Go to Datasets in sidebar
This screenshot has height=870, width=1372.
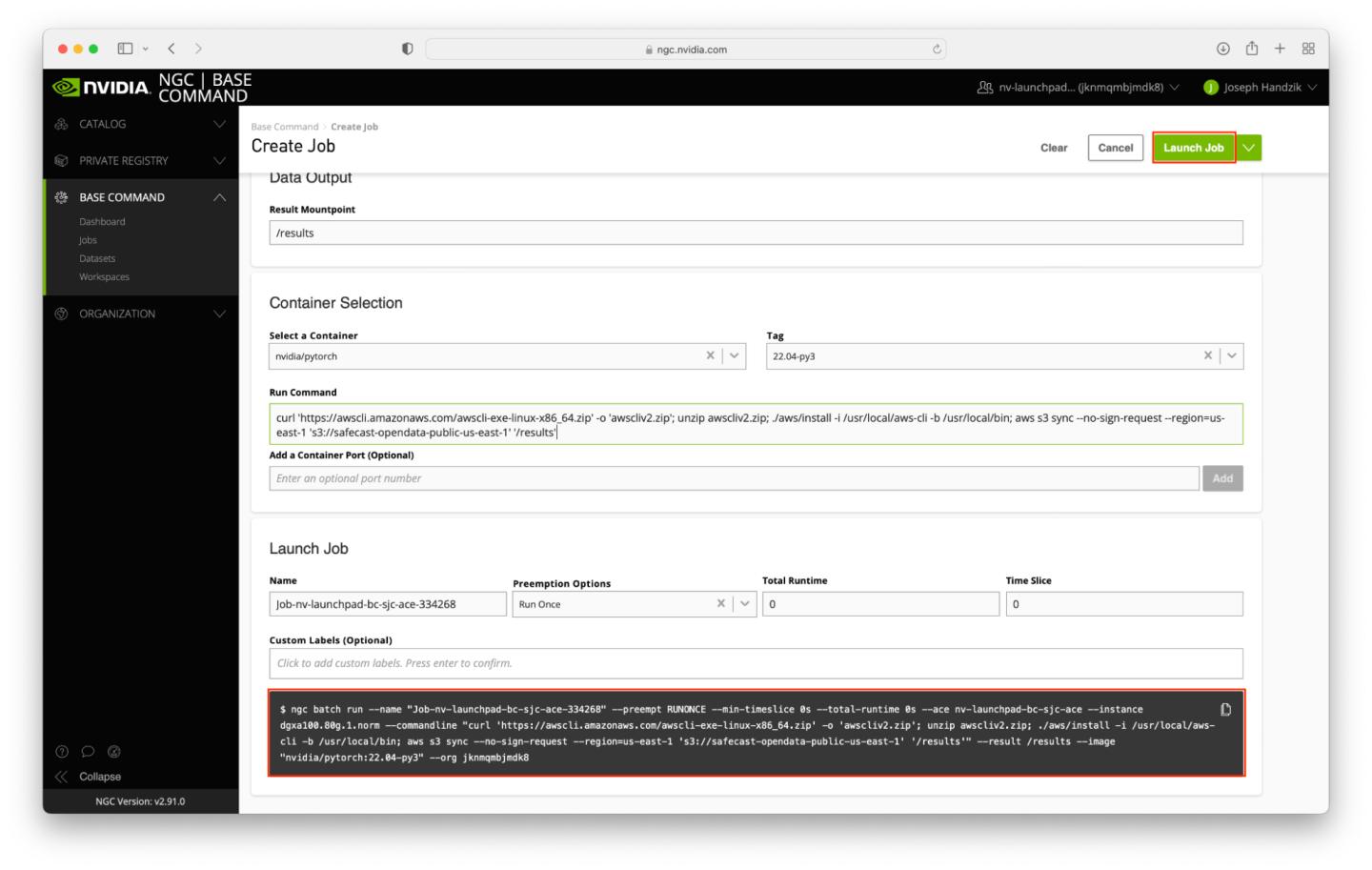tap(97, 258)
